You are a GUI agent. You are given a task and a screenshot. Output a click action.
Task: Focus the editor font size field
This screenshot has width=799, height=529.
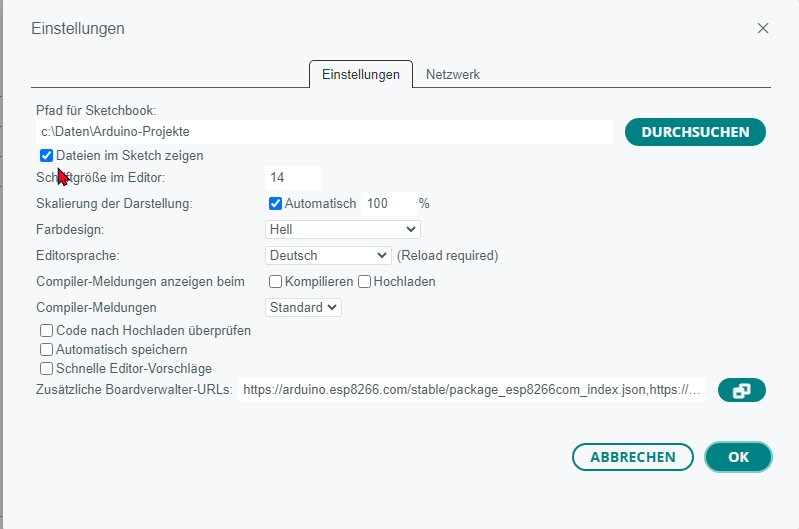coord(293,178)
